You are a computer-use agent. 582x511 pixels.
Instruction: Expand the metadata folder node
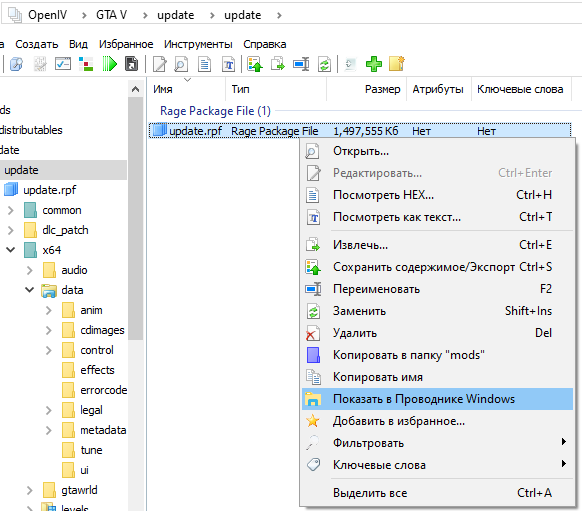(x=49, y=430)
